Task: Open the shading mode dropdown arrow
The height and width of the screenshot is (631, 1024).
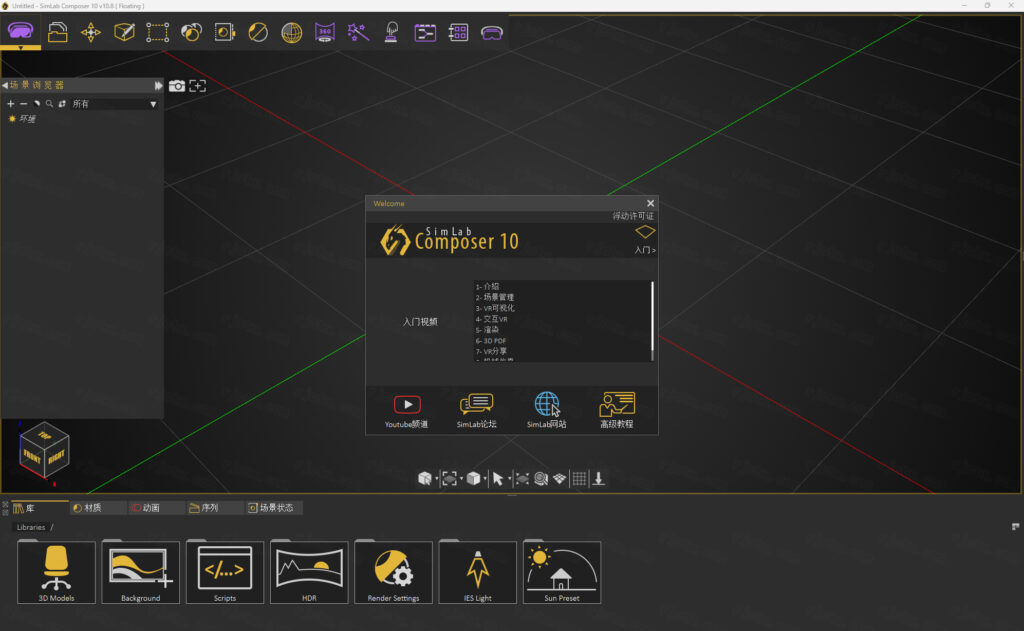Action: click(485, 479)
